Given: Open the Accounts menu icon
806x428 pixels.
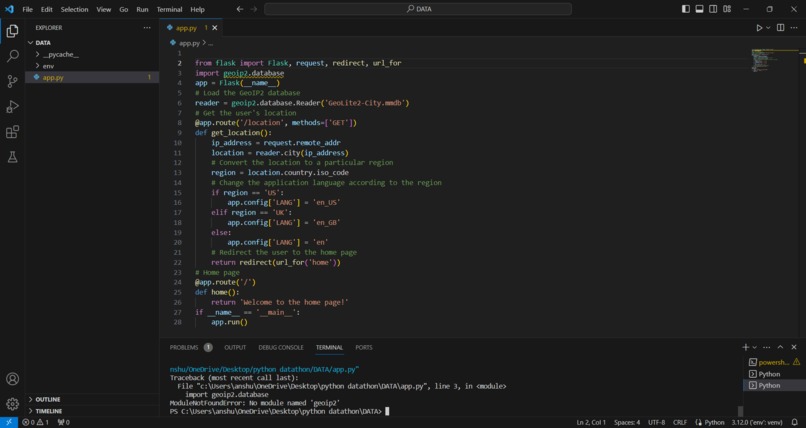Looking at the screenshot, I should [12, 379].
